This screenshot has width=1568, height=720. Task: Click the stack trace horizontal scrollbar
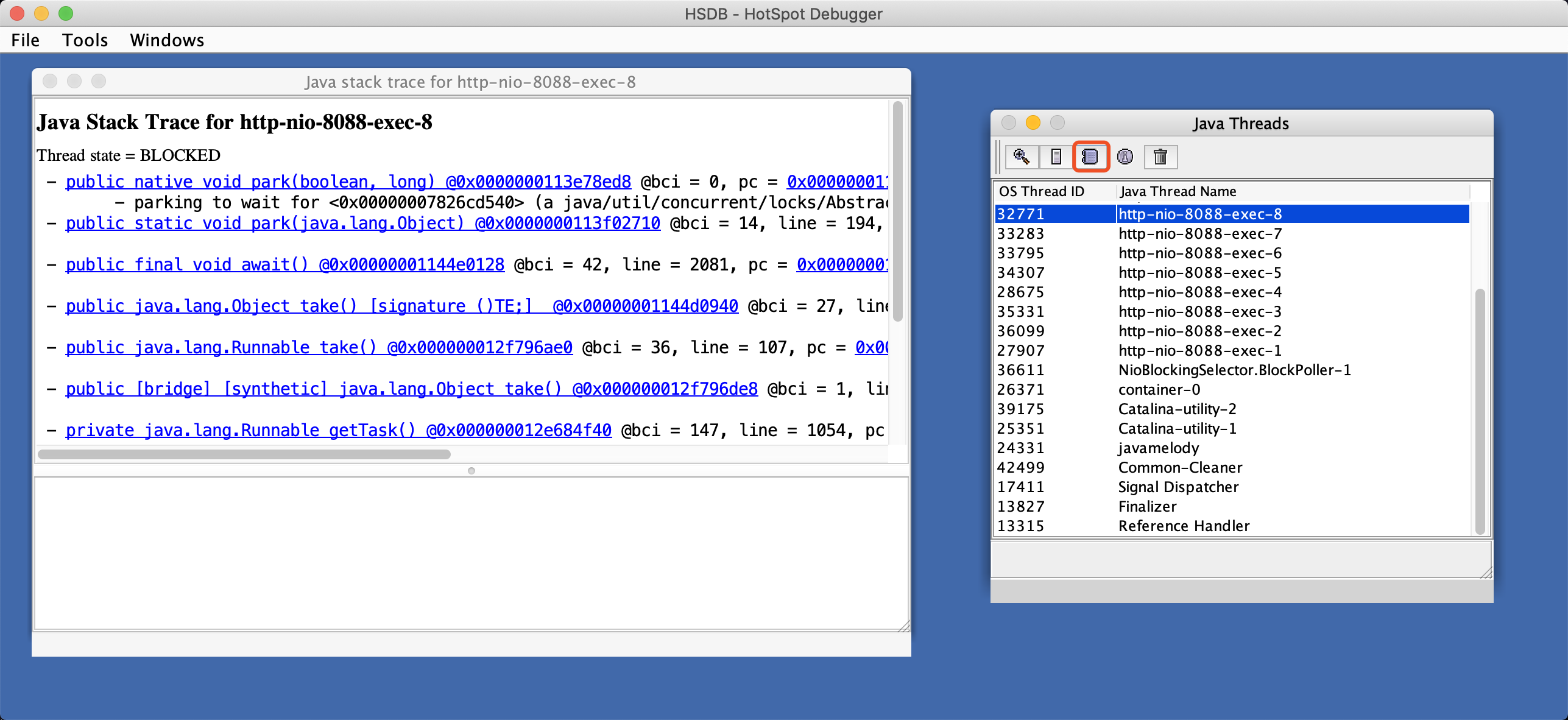244,454
